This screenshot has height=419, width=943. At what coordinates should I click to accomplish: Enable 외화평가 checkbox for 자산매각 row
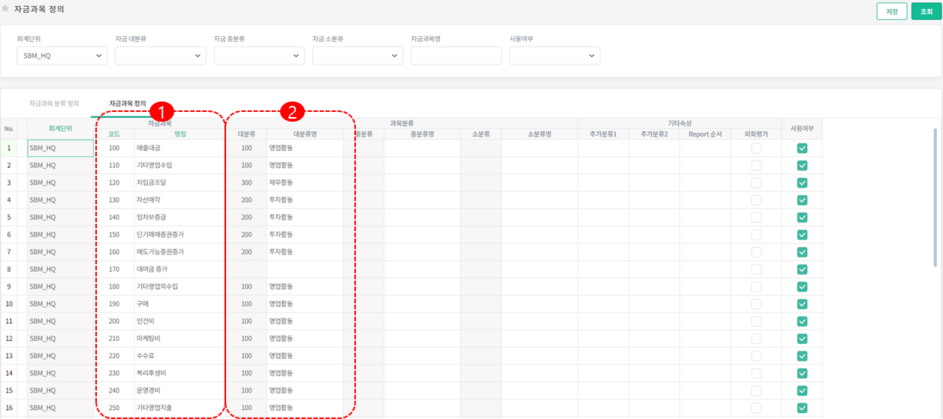click(756, 200)
